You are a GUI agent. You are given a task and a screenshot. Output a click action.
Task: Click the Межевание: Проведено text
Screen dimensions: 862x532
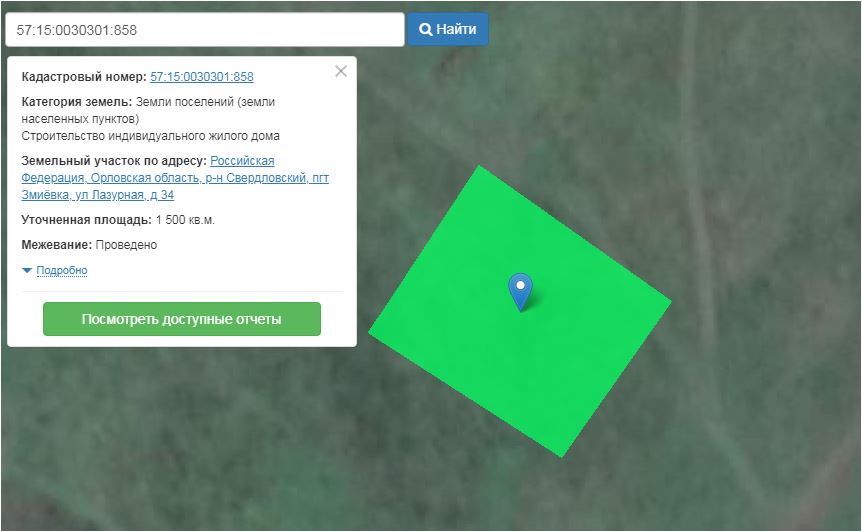point(89,245)
